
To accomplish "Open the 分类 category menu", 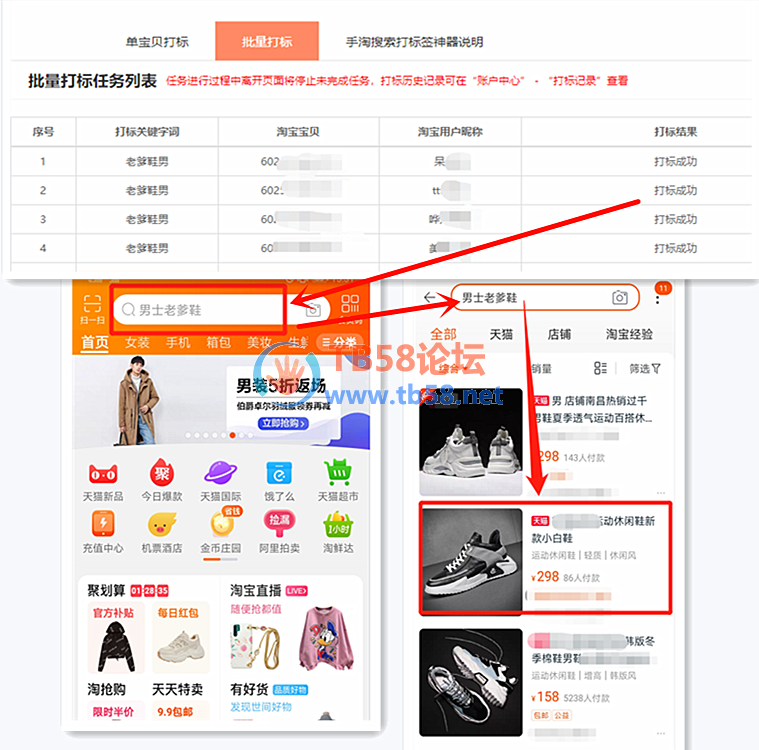I will 338,343.
